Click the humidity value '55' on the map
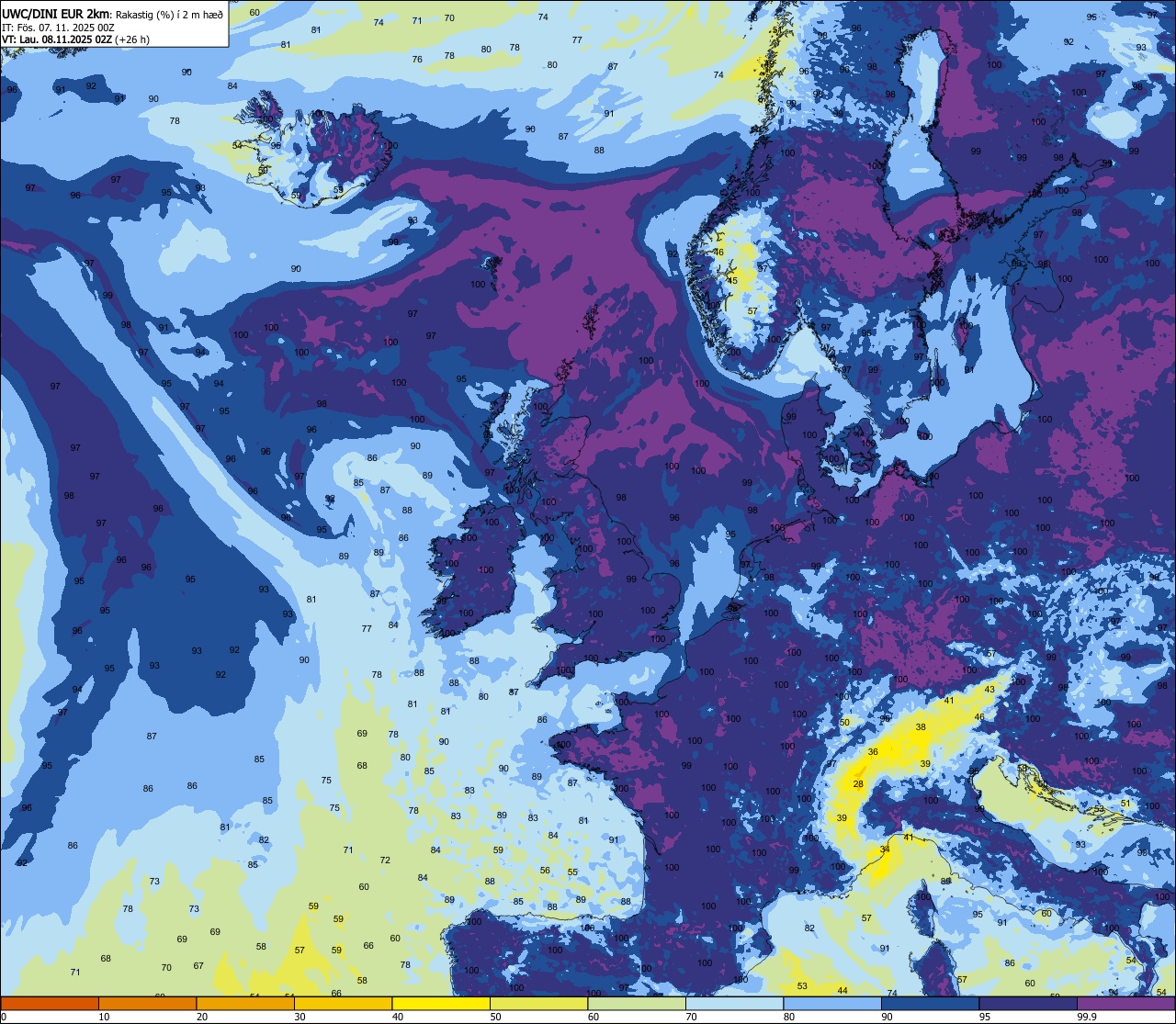The image size is (1176, 1024). tap(572, 872)
